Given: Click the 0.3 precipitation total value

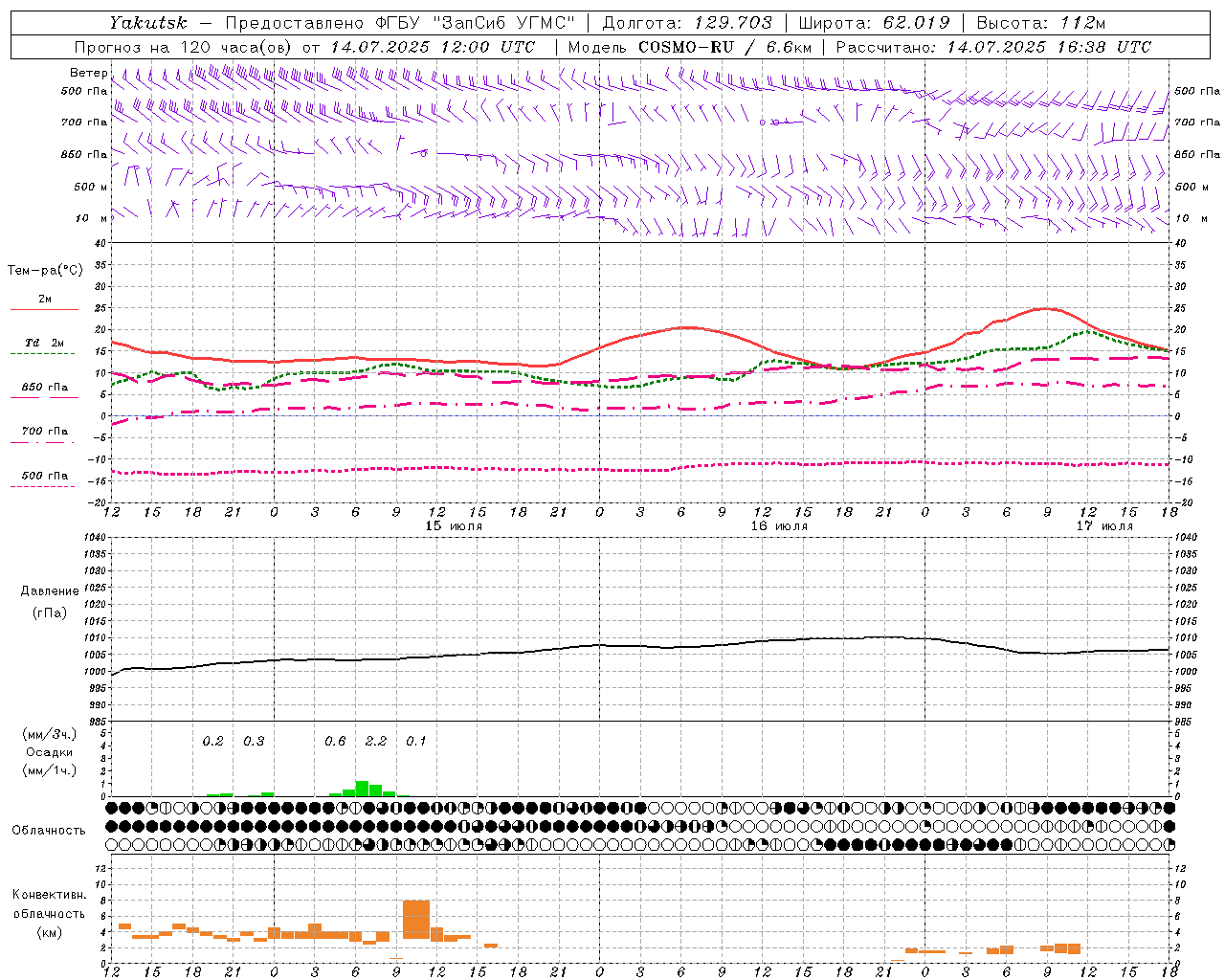Looking at the screenshot, I should coord(254,741).
